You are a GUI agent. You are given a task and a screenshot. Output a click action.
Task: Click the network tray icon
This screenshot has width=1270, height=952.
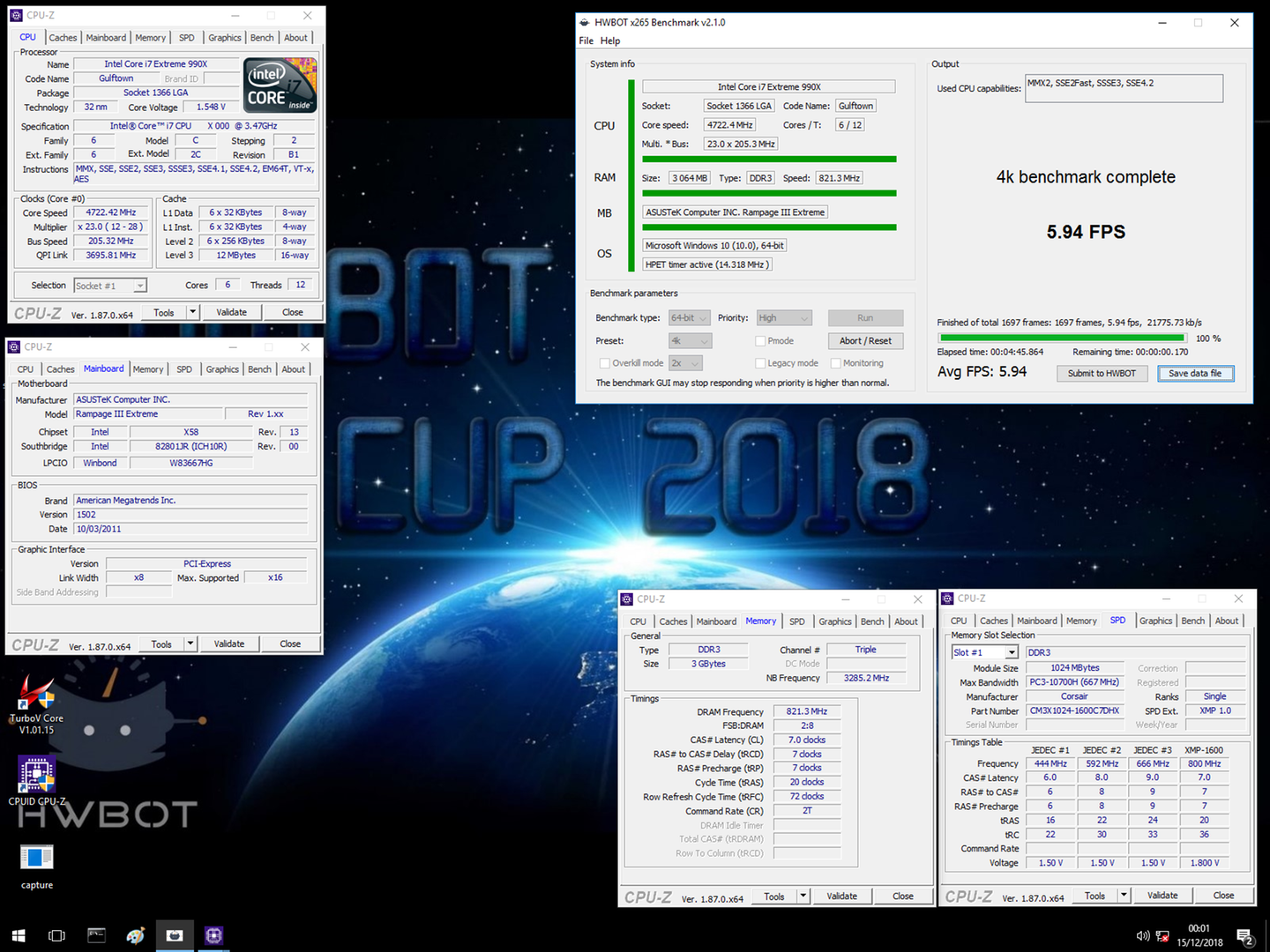coord(1162,935)
